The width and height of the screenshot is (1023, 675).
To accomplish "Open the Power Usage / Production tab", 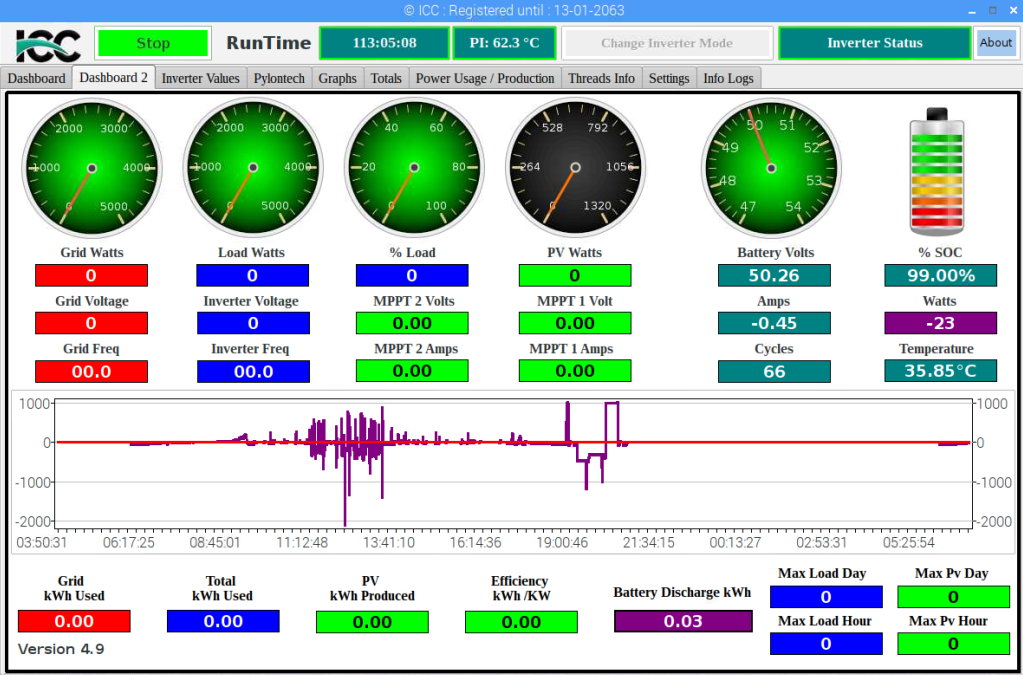I will [485, 77].
